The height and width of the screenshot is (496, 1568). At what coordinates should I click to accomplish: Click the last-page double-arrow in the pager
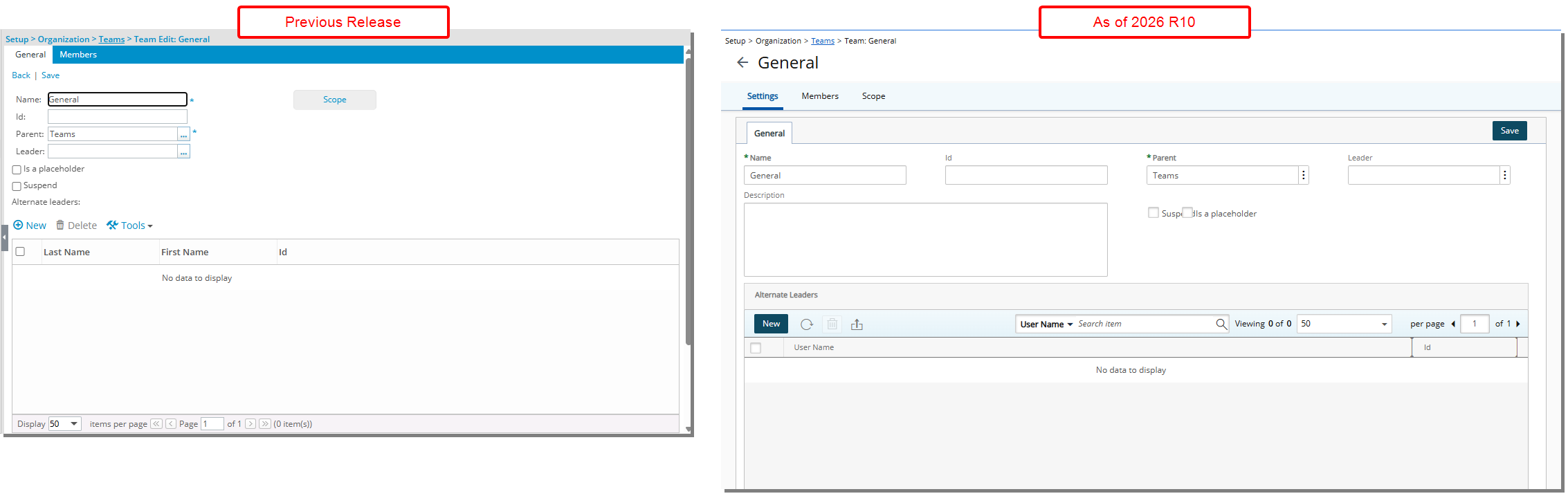tap(265, 424)
